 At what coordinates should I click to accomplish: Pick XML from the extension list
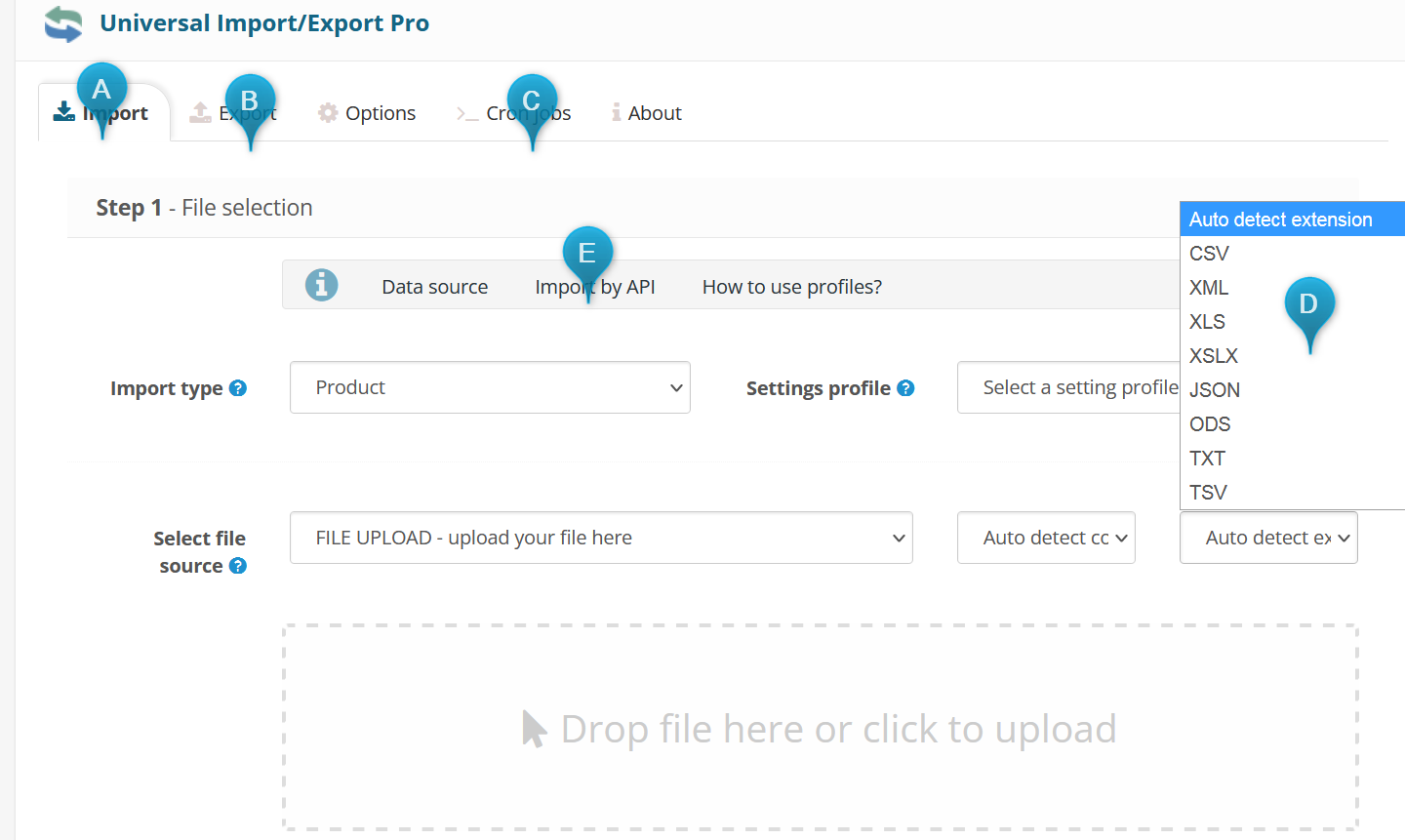[1209, 288]
